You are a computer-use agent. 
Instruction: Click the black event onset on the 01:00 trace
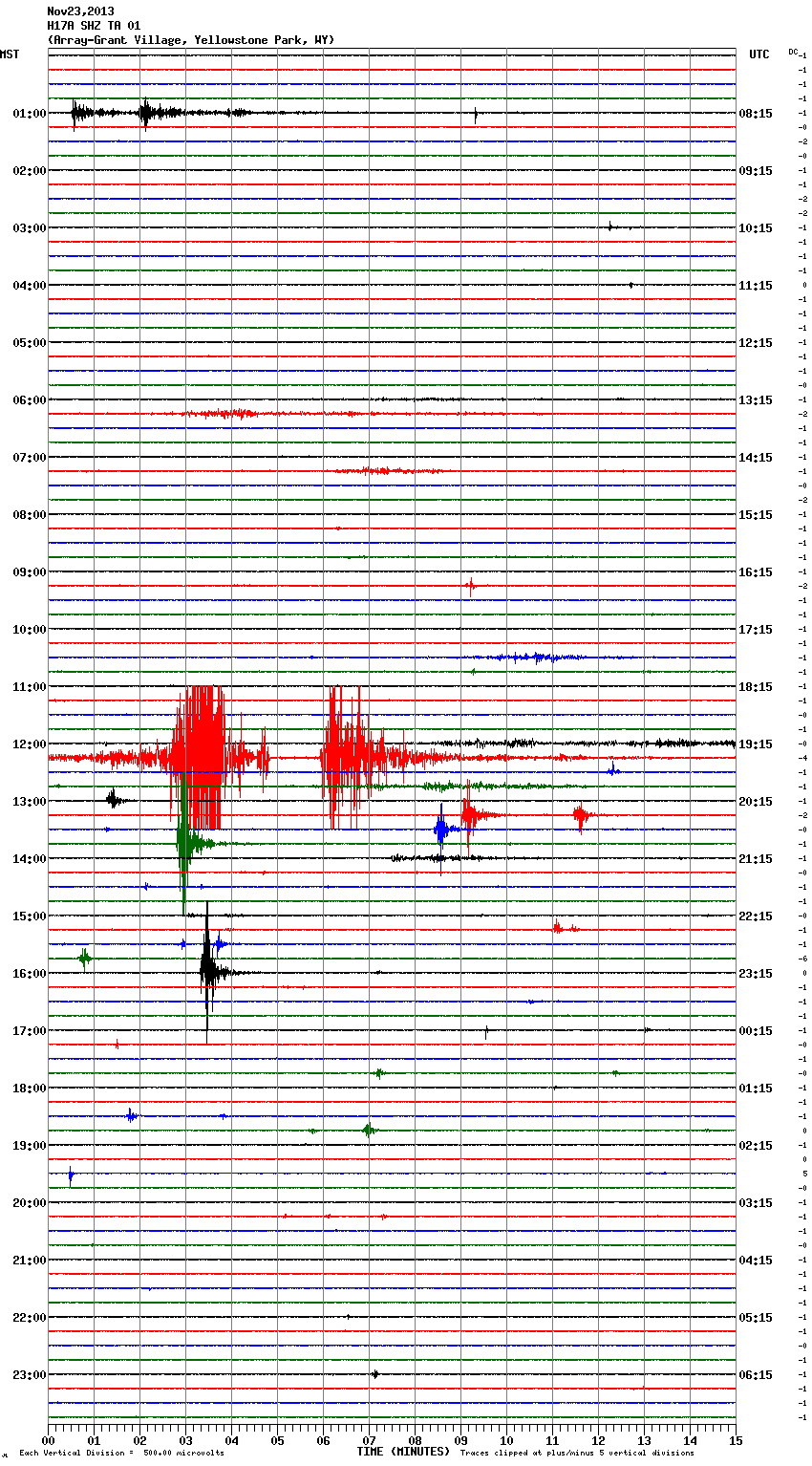pyautogui.click(x=76, y=114)
